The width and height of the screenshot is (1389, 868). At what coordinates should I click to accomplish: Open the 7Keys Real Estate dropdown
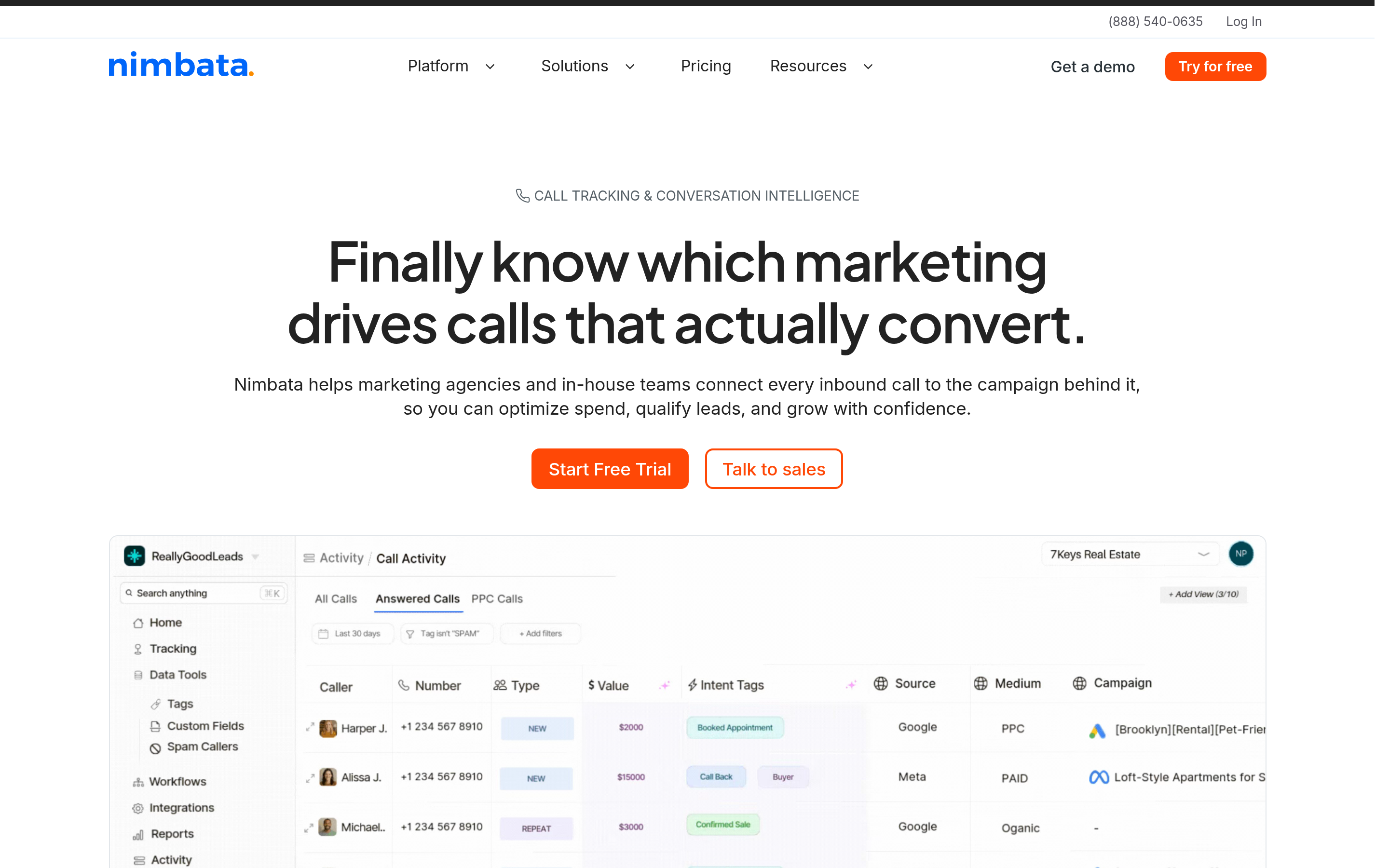click(1130, 554)
